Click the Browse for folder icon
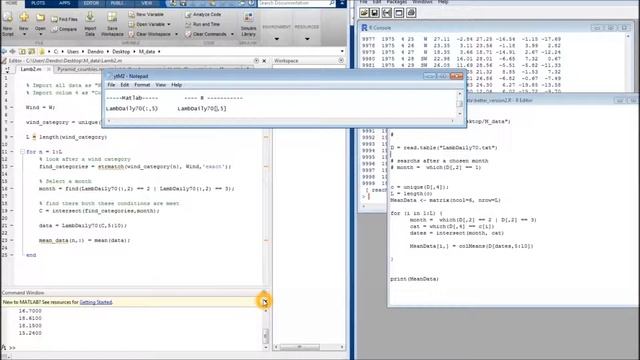The height and width of the screenshot is (360, 640). 31,51
